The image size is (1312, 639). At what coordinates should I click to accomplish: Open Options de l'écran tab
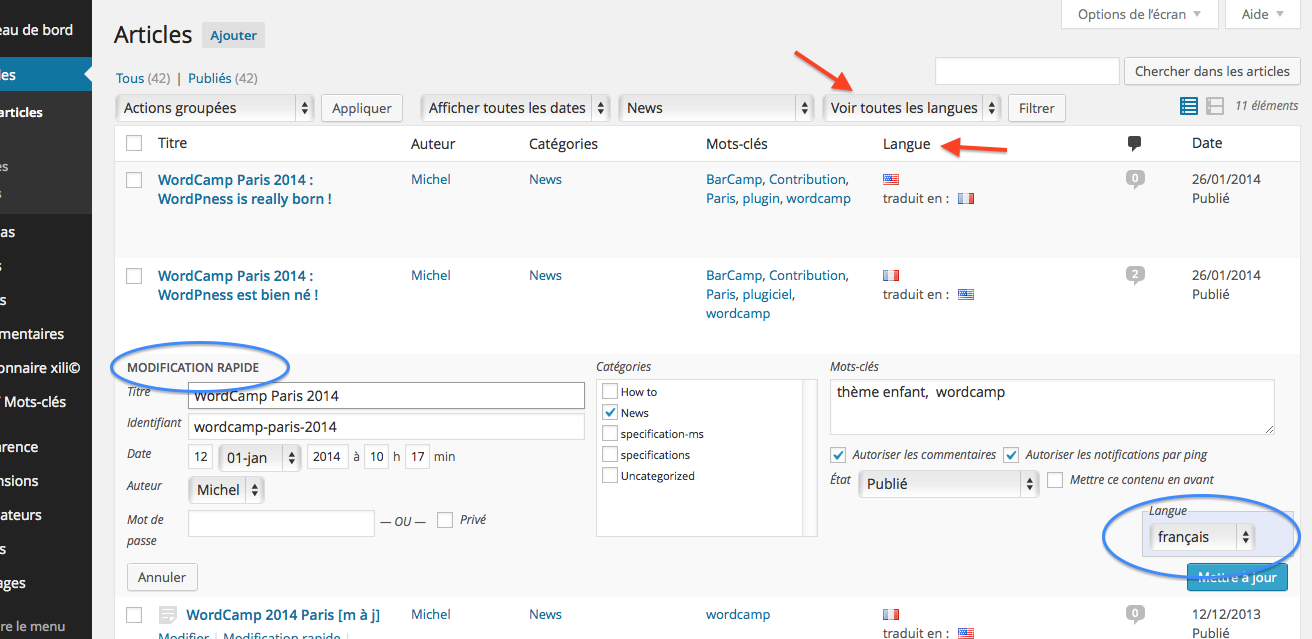[1140, 14]
